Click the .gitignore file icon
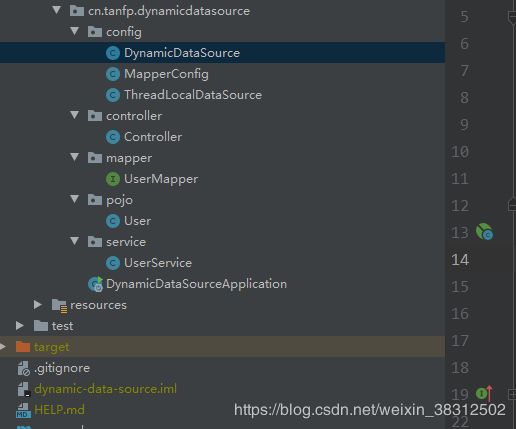The height and width of the screenshot is (429, 516). point(23,368)
